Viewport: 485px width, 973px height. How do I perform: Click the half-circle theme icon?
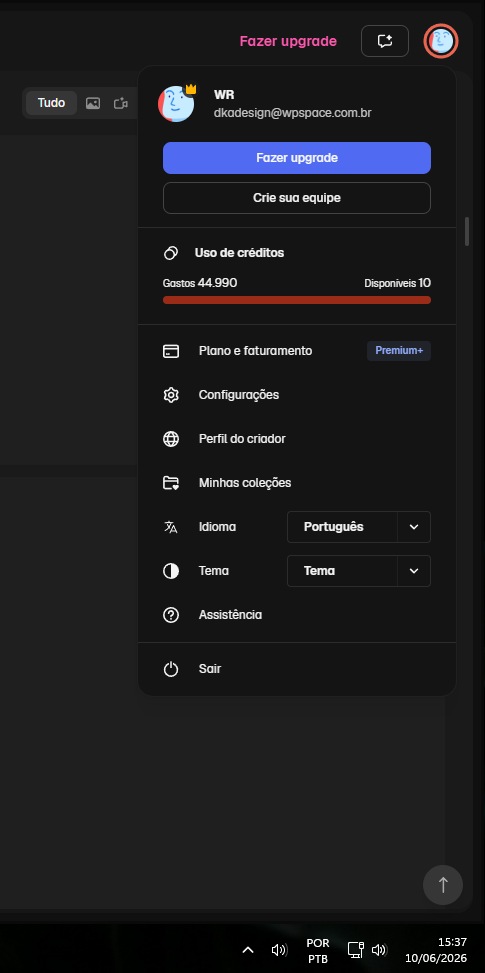click(x=171, y=572)
